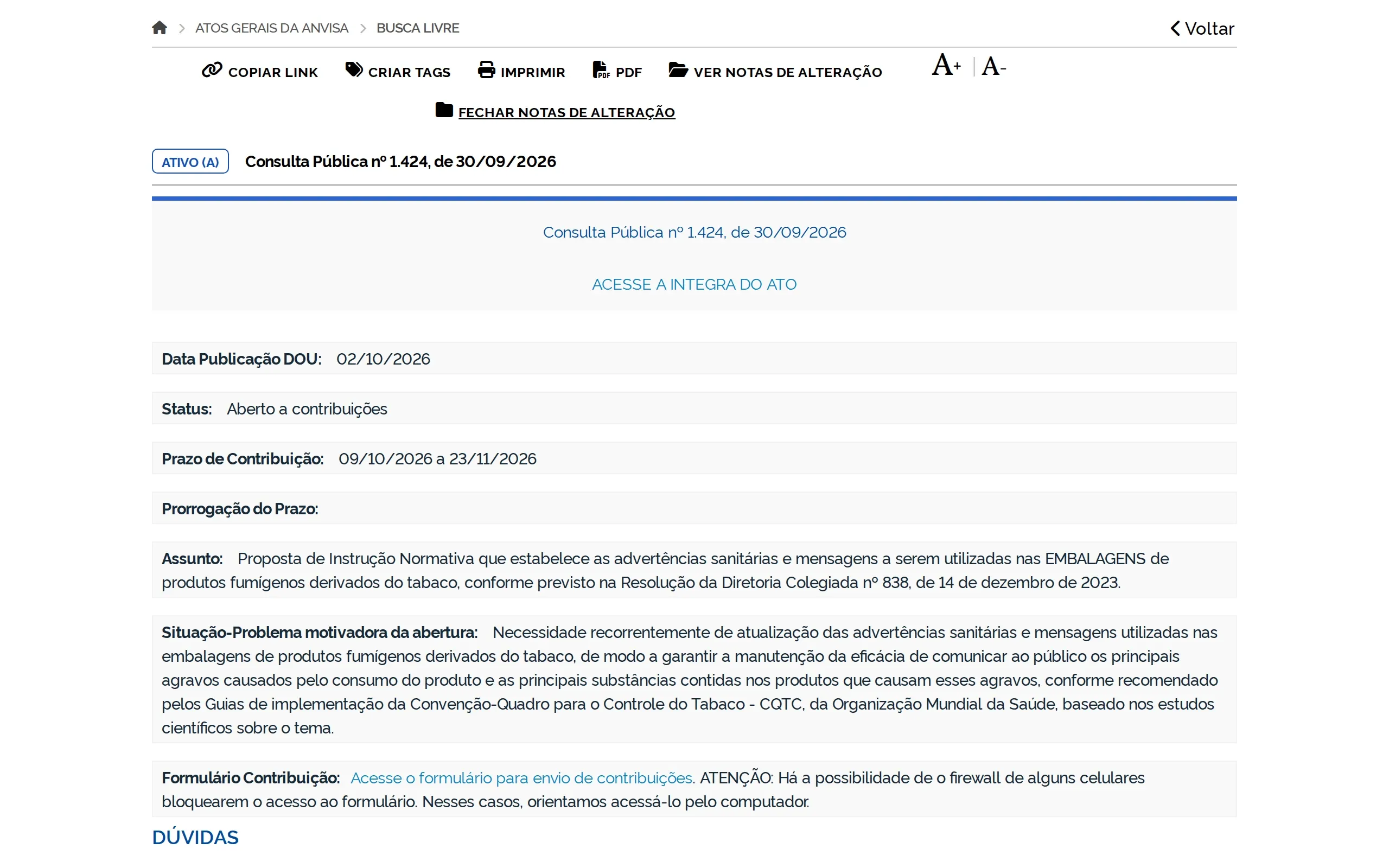Click Copiar Link label

(x=272, y=72)
